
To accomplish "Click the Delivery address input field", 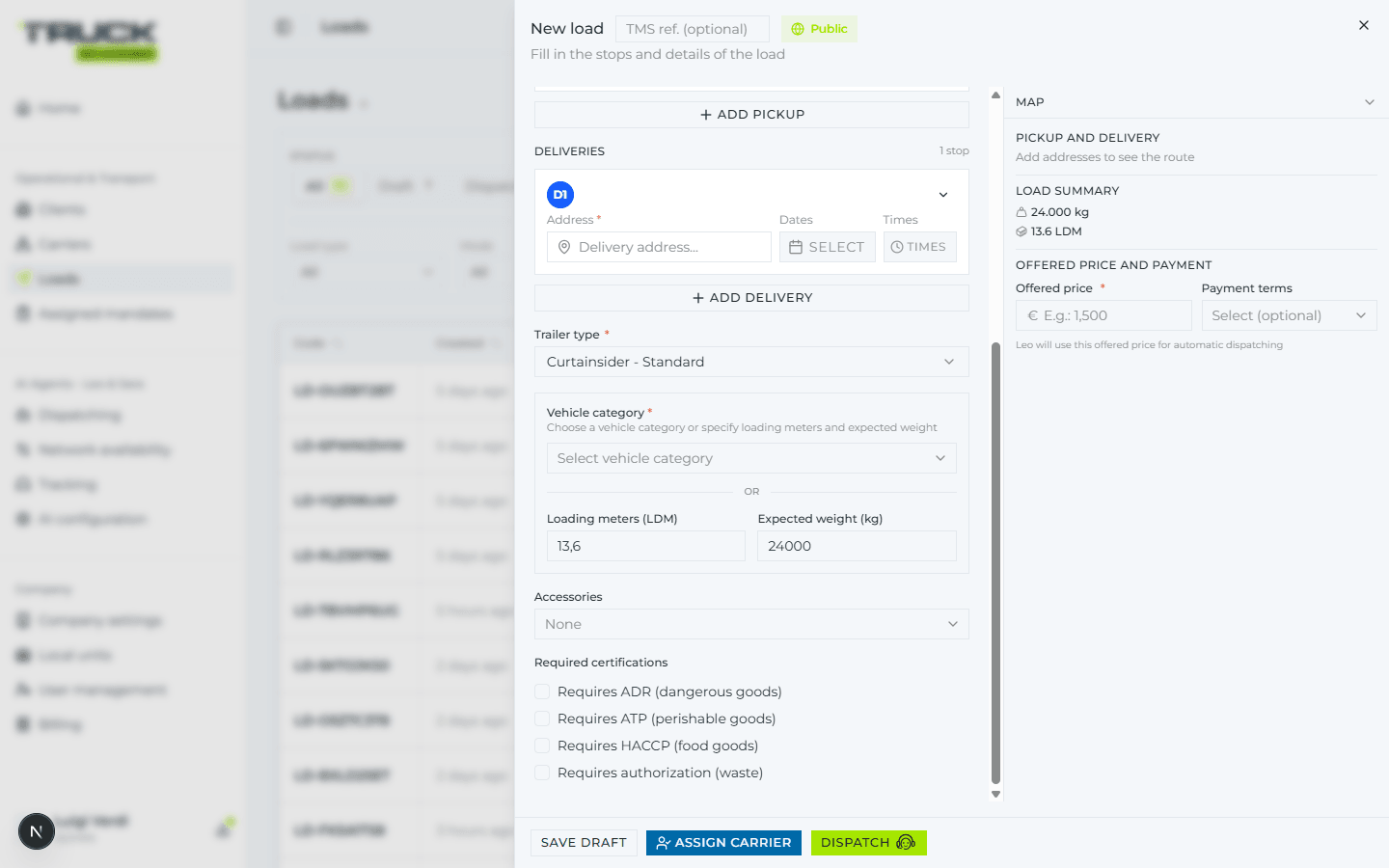I will [659, 247].
